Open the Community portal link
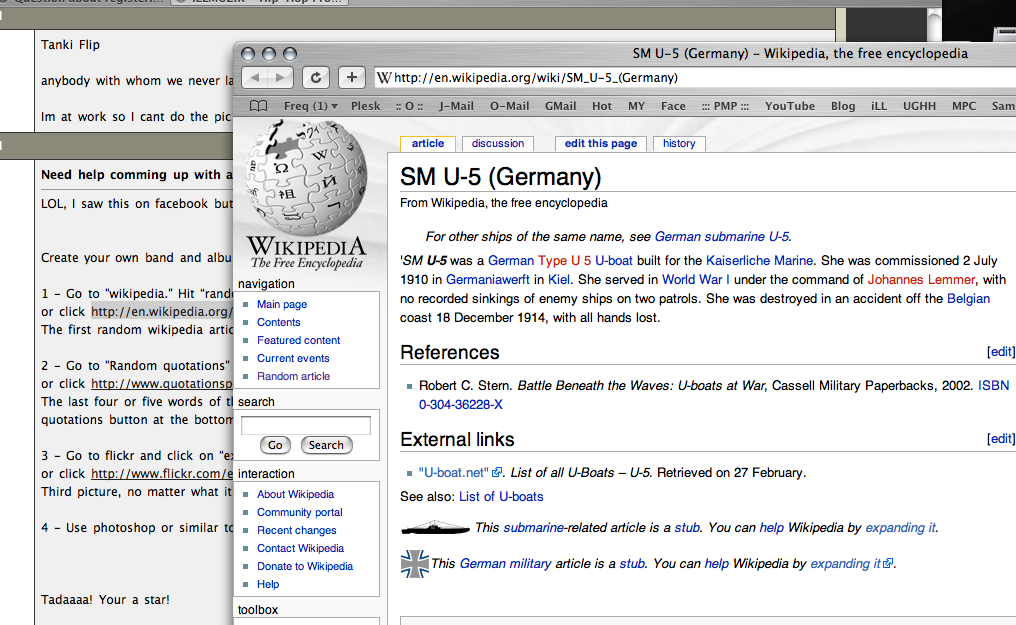The image size is (1016, 625). pos(299,512)
